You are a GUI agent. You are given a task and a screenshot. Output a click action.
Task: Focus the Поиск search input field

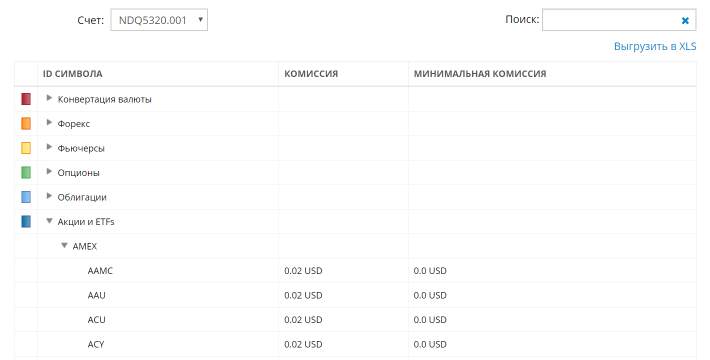[x=619, y=20]
